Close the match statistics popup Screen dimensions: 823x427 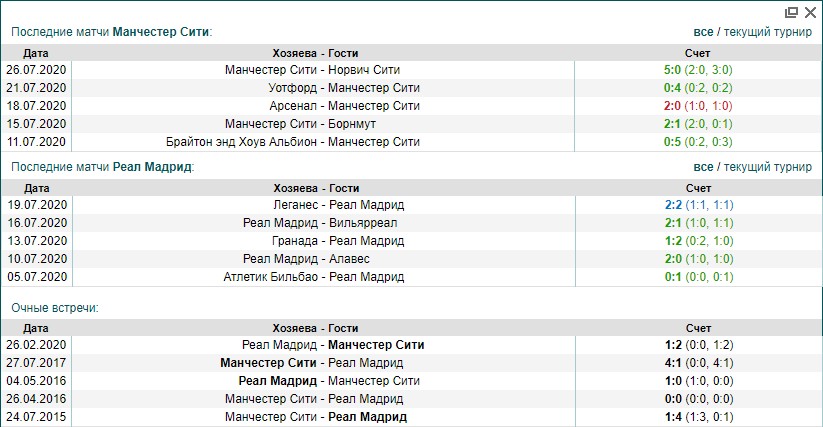coord(810,12)
